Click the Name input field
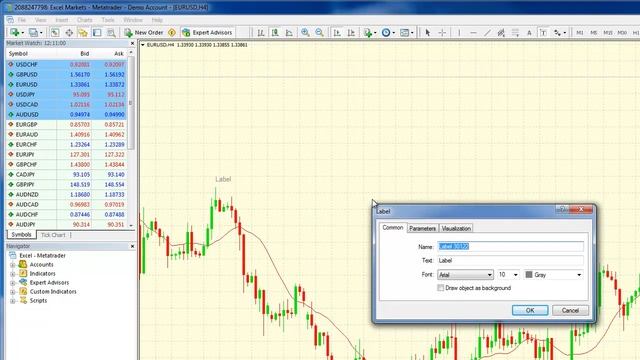 (510, 247)
